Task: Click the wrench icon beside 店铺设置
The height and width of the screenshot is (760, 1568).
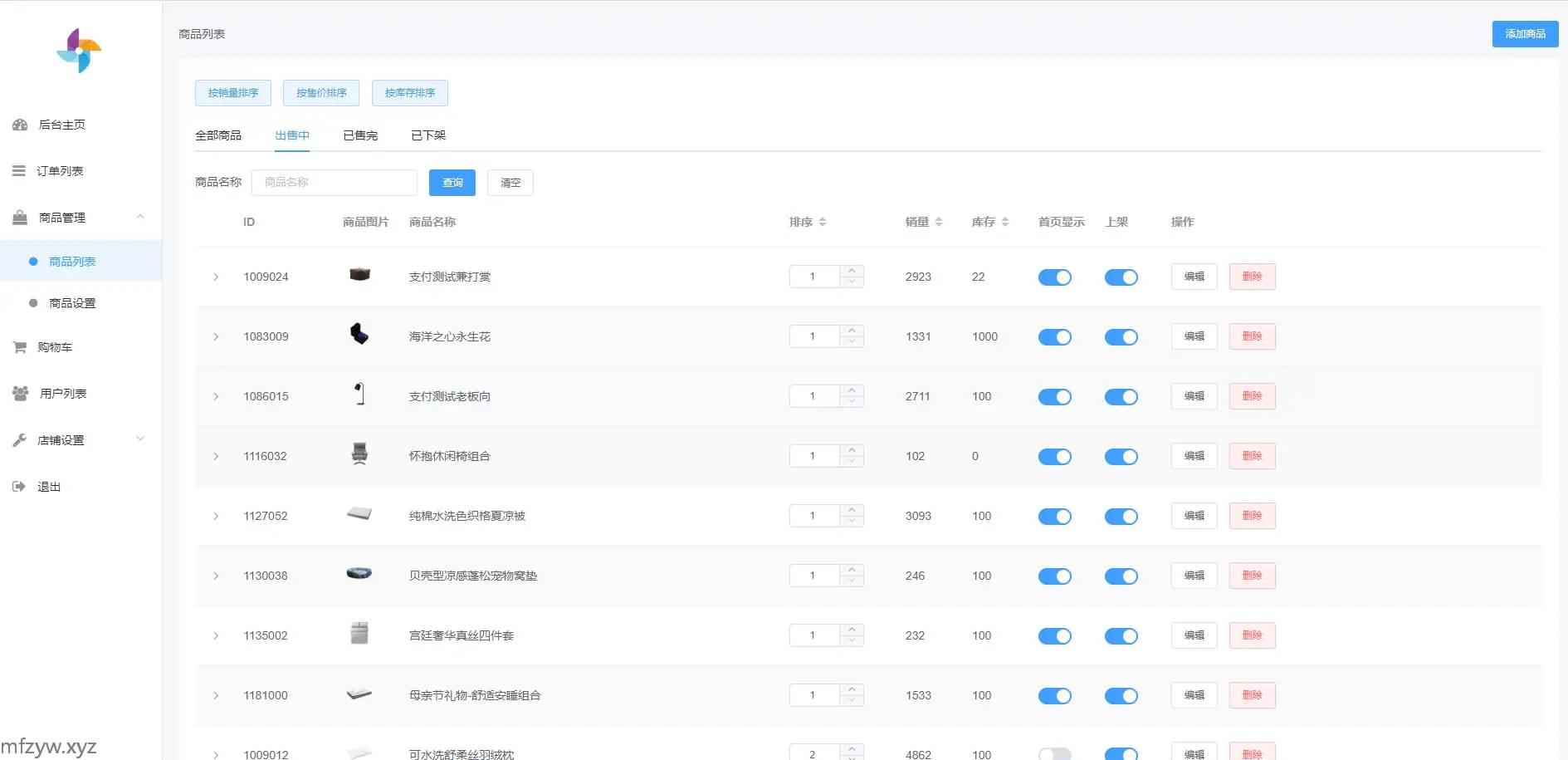Action: coord(19,440)
